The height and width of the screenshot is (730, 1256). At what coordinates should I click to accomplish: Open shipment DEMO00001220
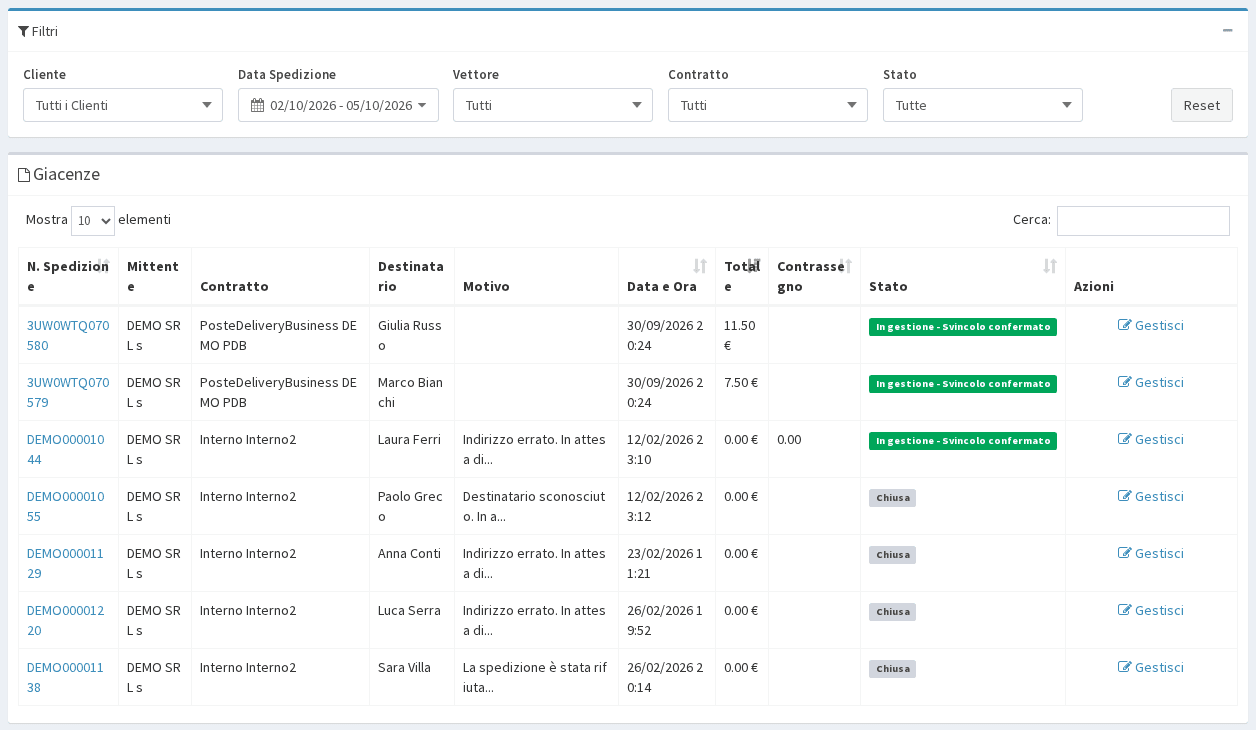68,620
